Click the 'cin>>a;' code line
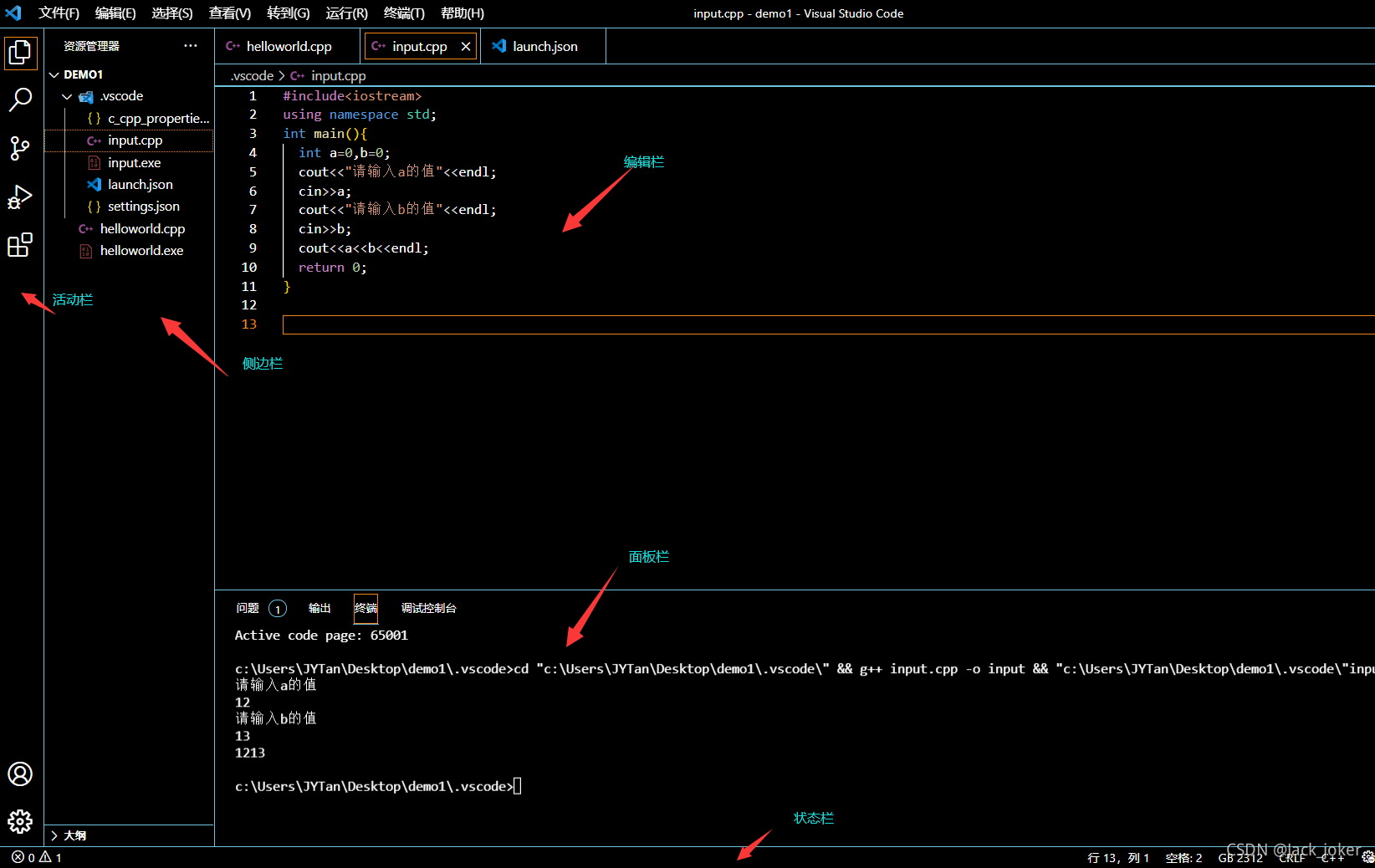Image resolution: width=1375 pixels, height=868 pixels. click(325, 191)
